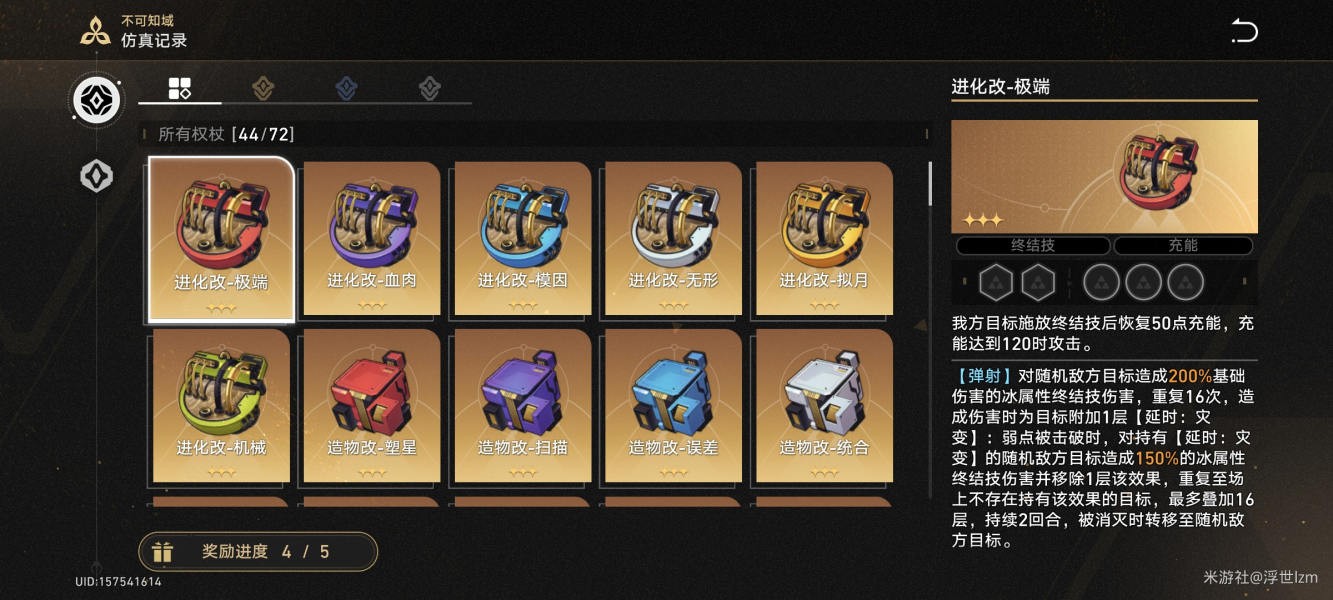Select the lower hexagon sidebar icon
The width and height of the screenshot is (1333, 600).
pyautogui.click(x=97, y=177)
